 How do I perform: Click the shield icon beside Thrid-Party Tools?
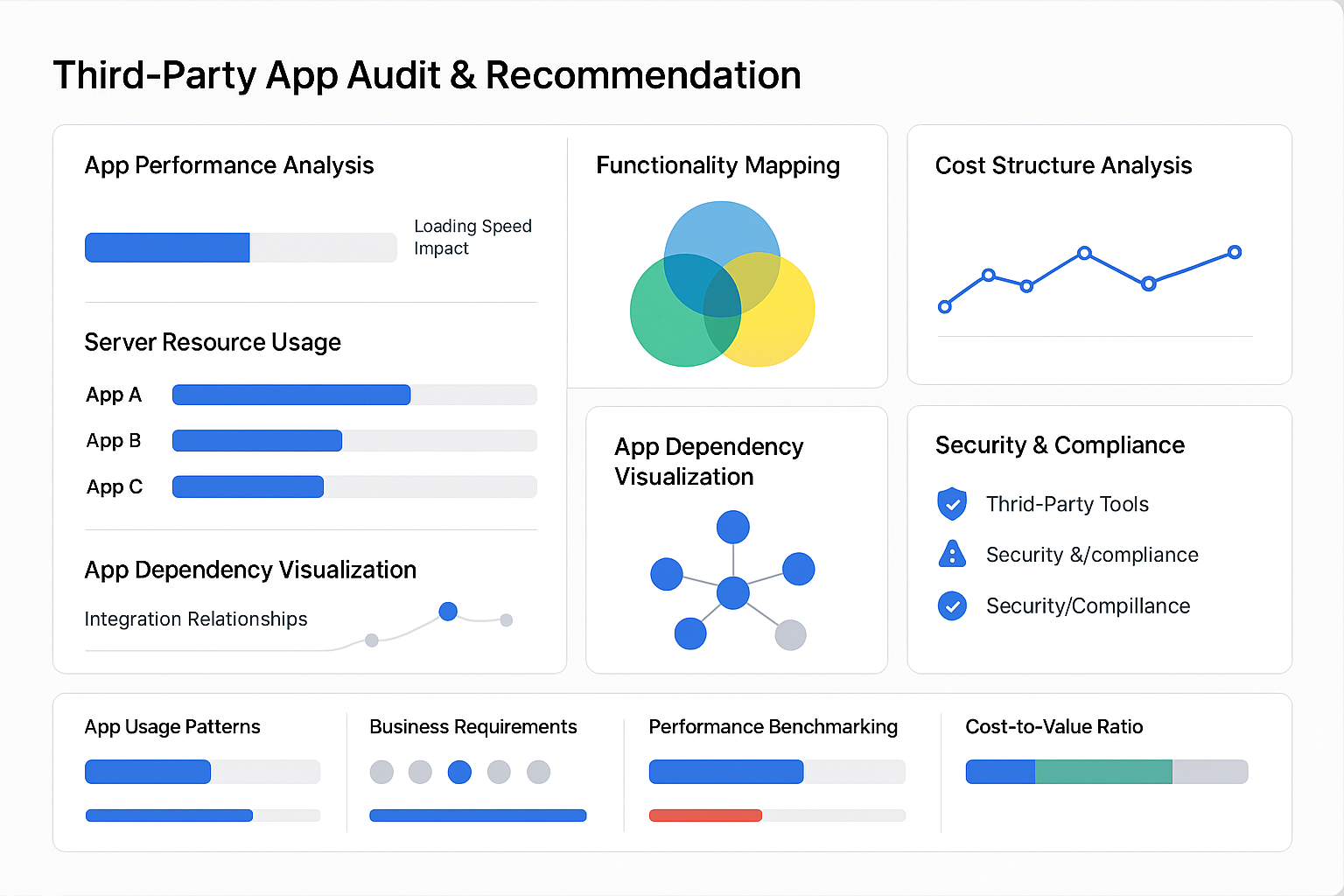[951, 503]
